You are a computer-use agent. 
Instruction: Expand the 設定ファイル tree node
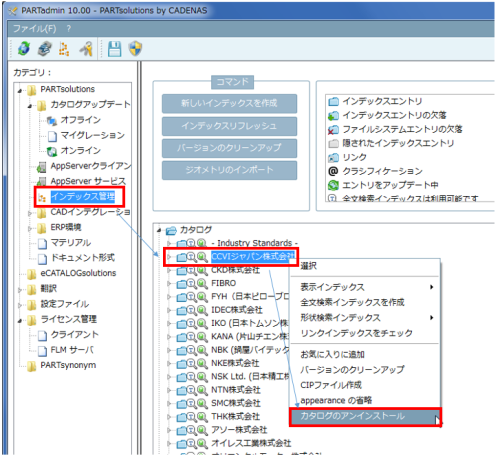[x=20, y=305]
